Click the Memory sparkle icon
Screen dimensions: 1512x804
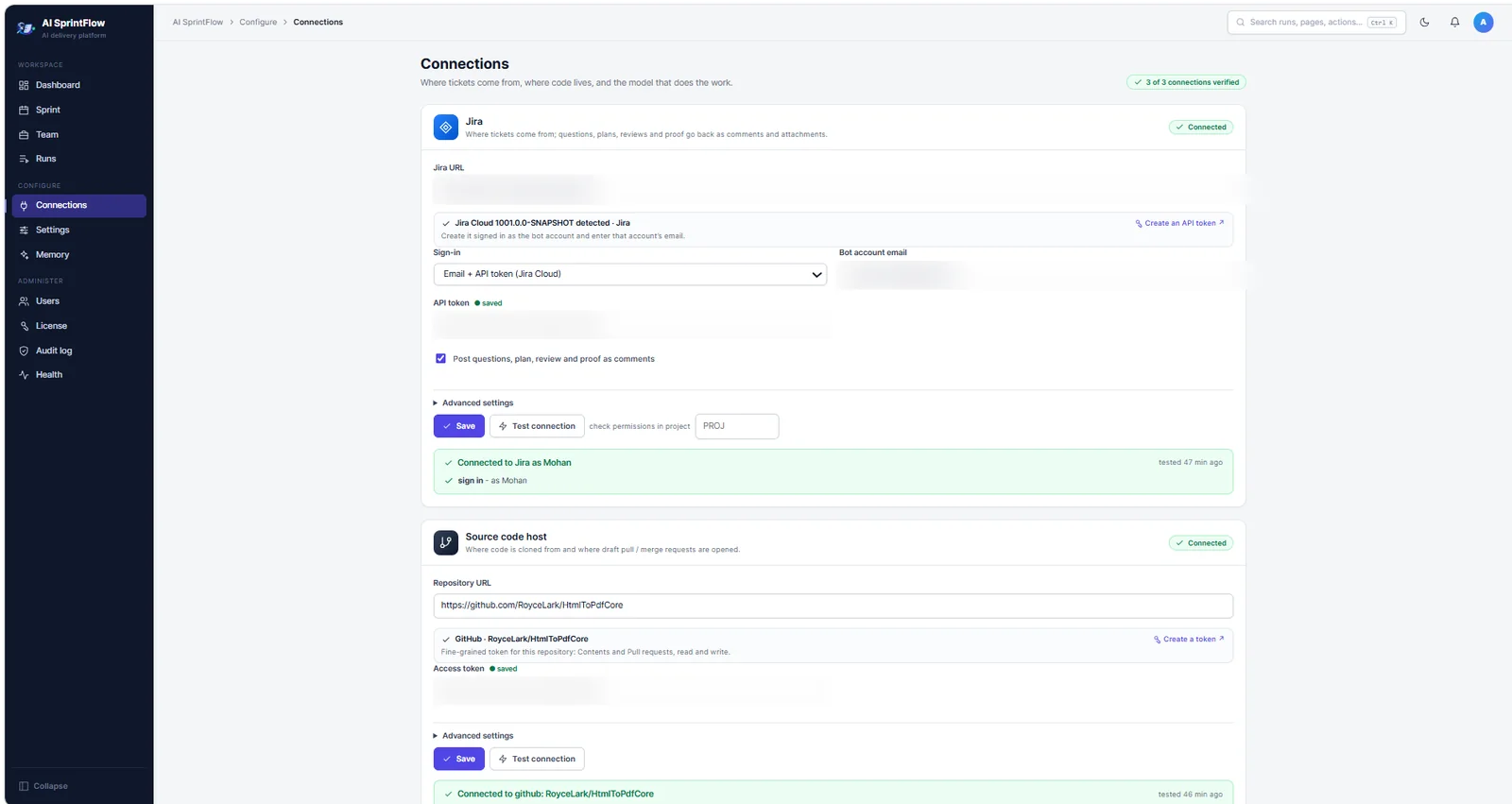tap(24, 255)
